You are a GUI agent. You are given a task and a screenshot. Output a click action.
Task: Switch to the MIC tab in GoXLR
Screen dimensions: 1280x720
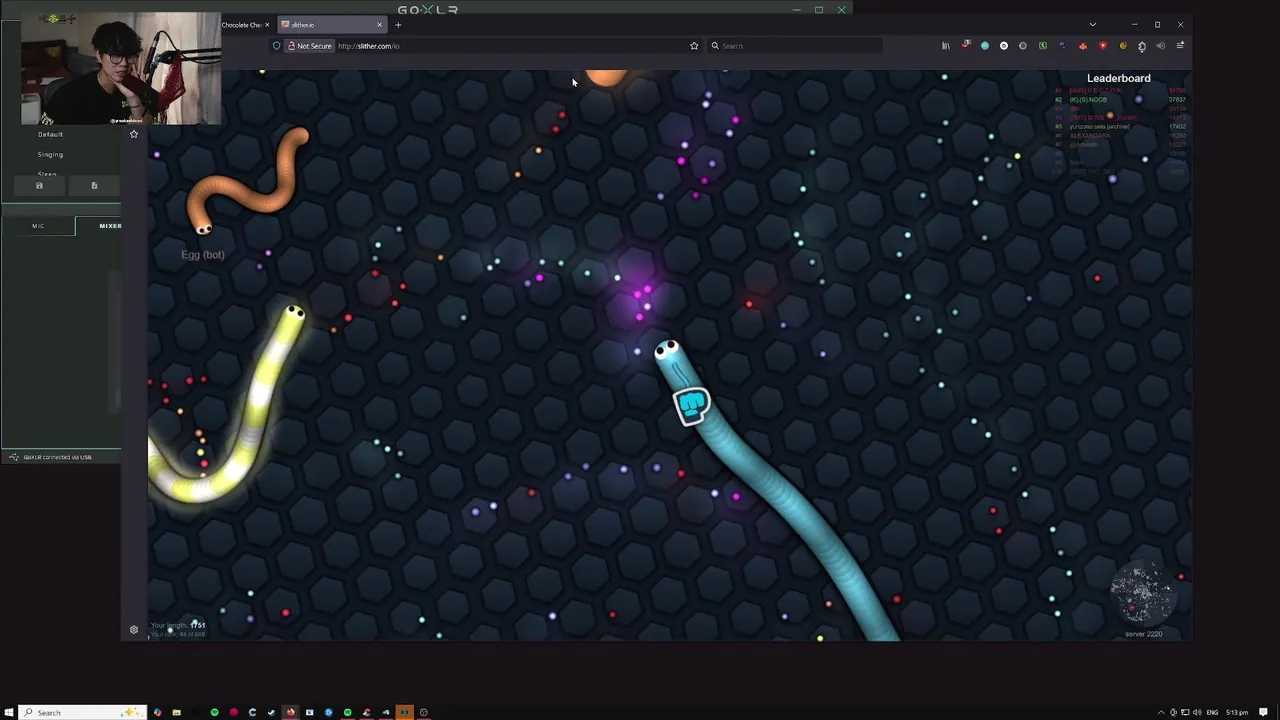click(38, 226)
